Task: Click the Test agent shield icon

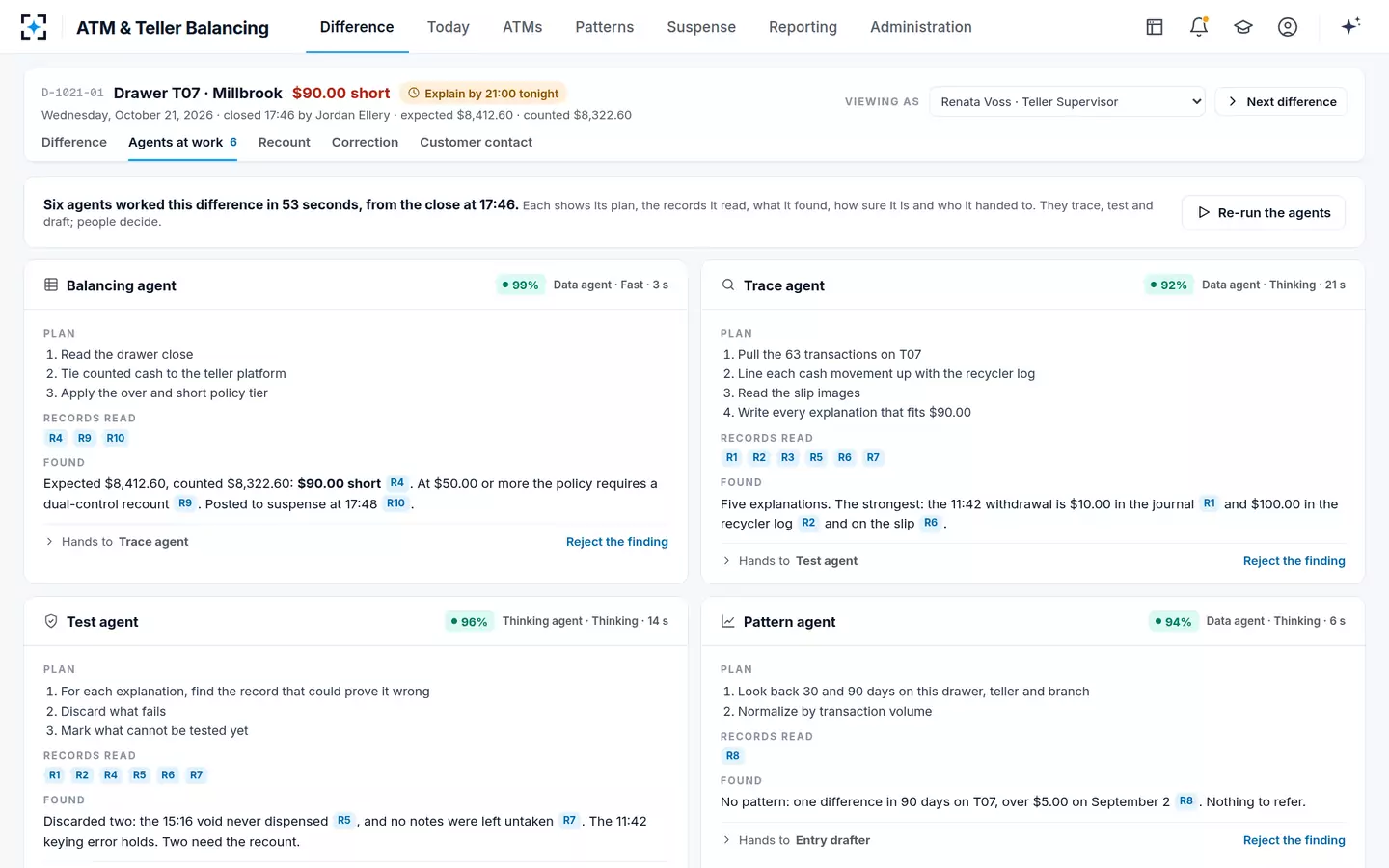Action: [51, 622]
